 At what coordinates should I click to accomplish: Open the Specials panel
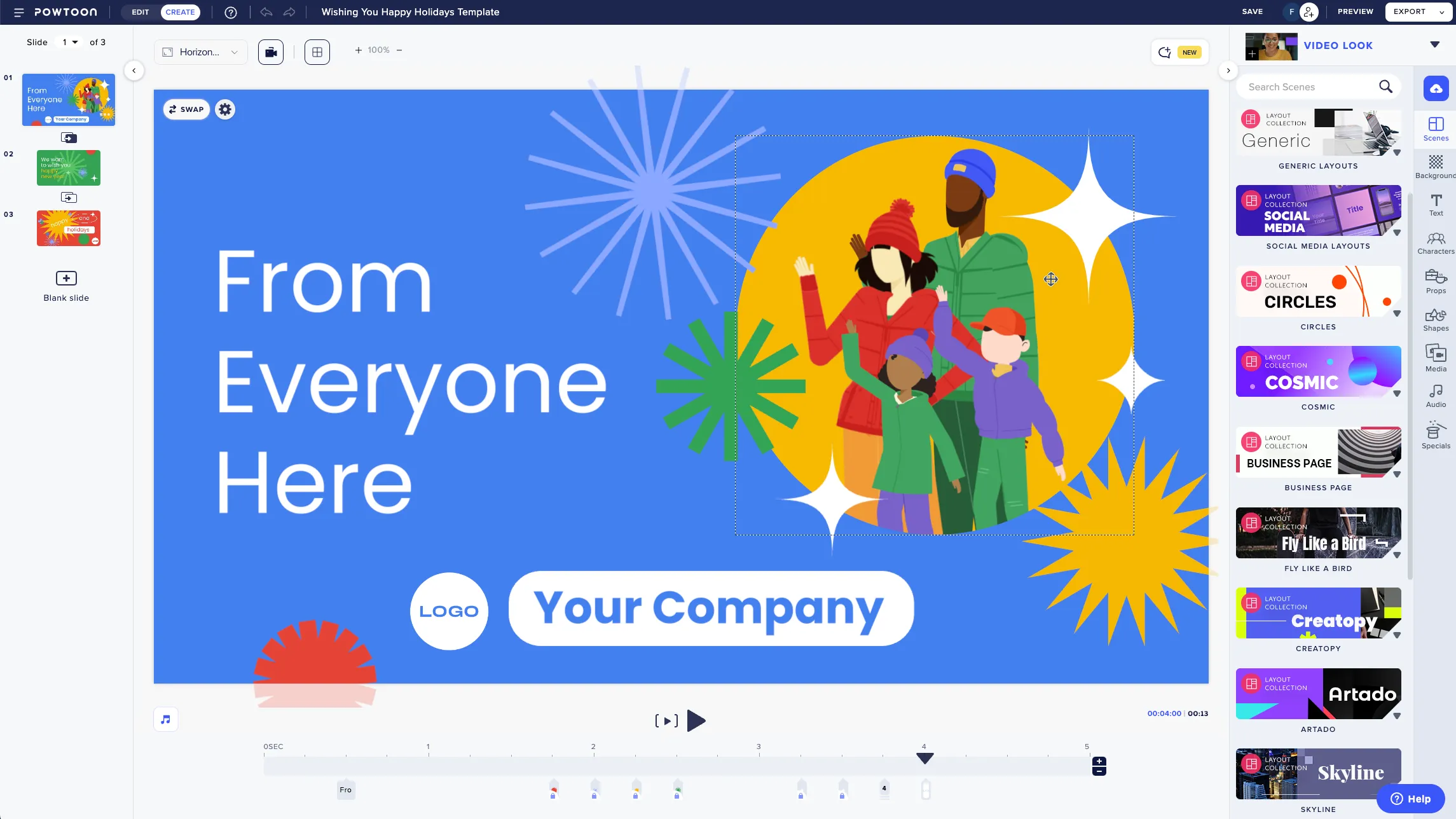[x=1436, y=435]
